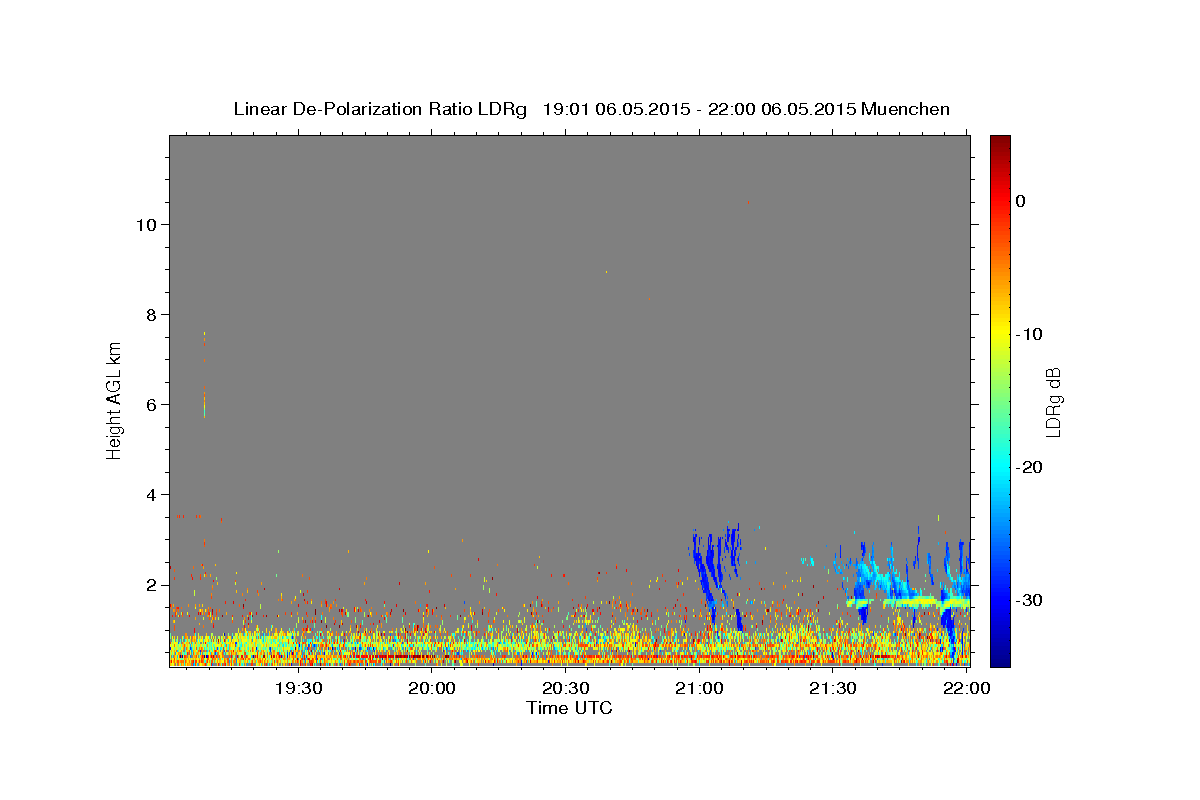The height and width of the screenshot is (800, 1200).
Task: Click the '22:00' time tick label
Action: (x=966, y=688)
